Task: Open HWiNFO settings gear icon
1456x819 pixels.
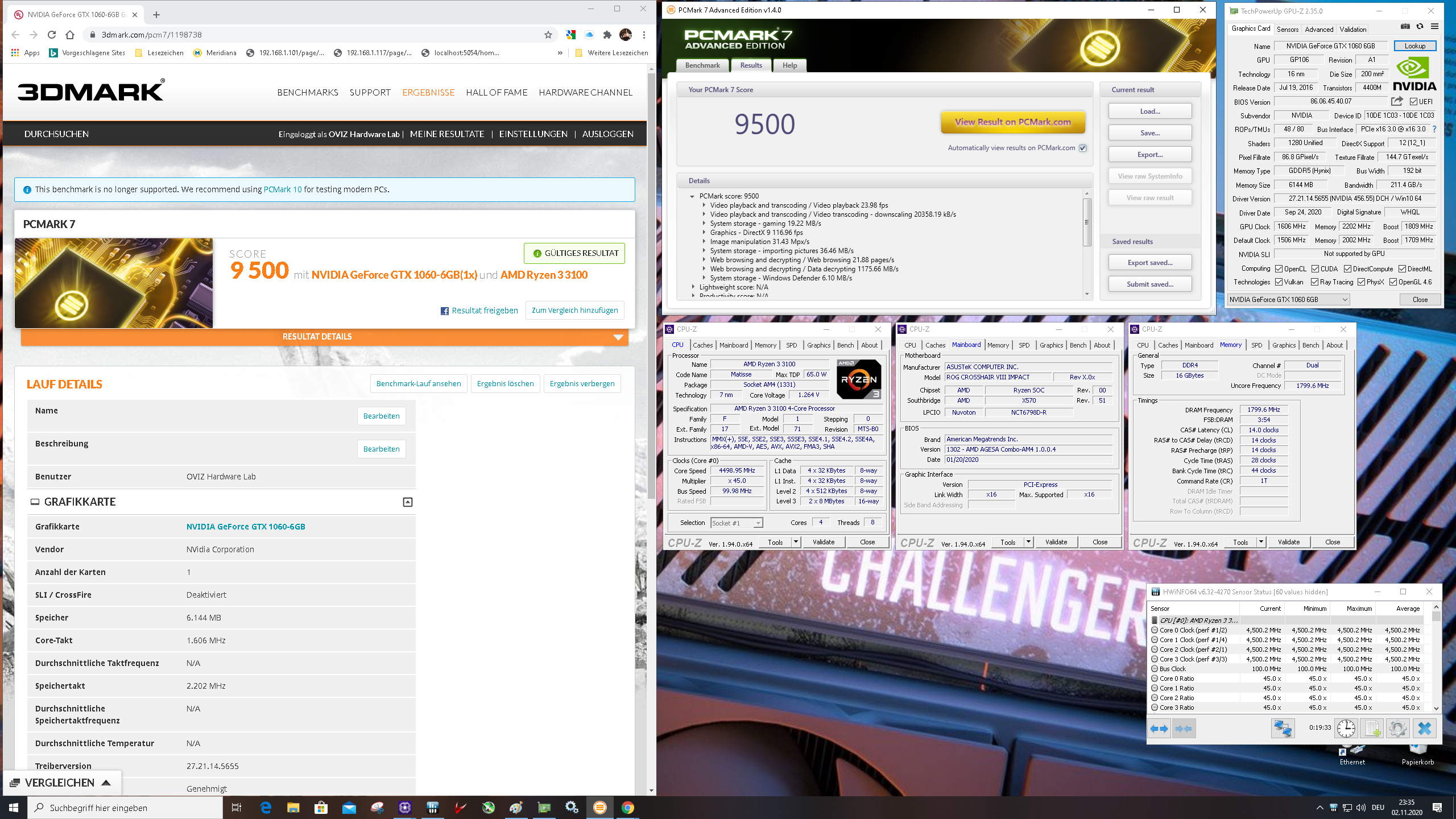Action: (1398, 729)
